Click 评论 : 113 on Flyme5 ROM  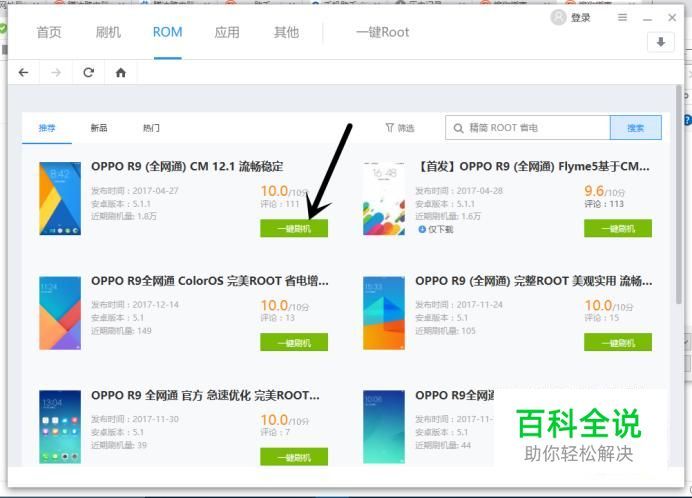click(x=604, y=204)
